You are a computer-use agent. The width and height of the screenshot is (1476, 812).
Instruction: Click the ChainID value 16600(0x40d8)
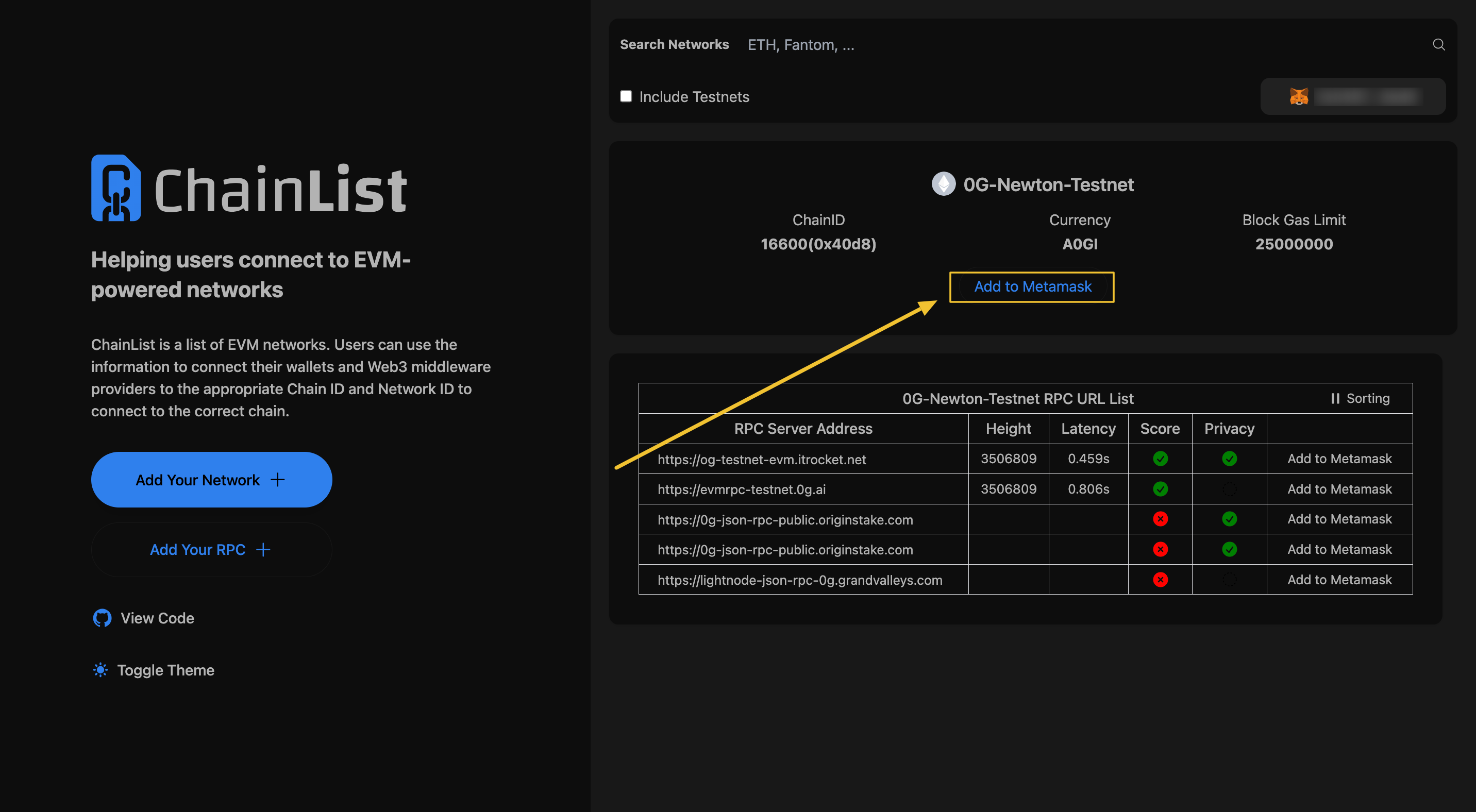pyautogui.click(x=818, y=244)
